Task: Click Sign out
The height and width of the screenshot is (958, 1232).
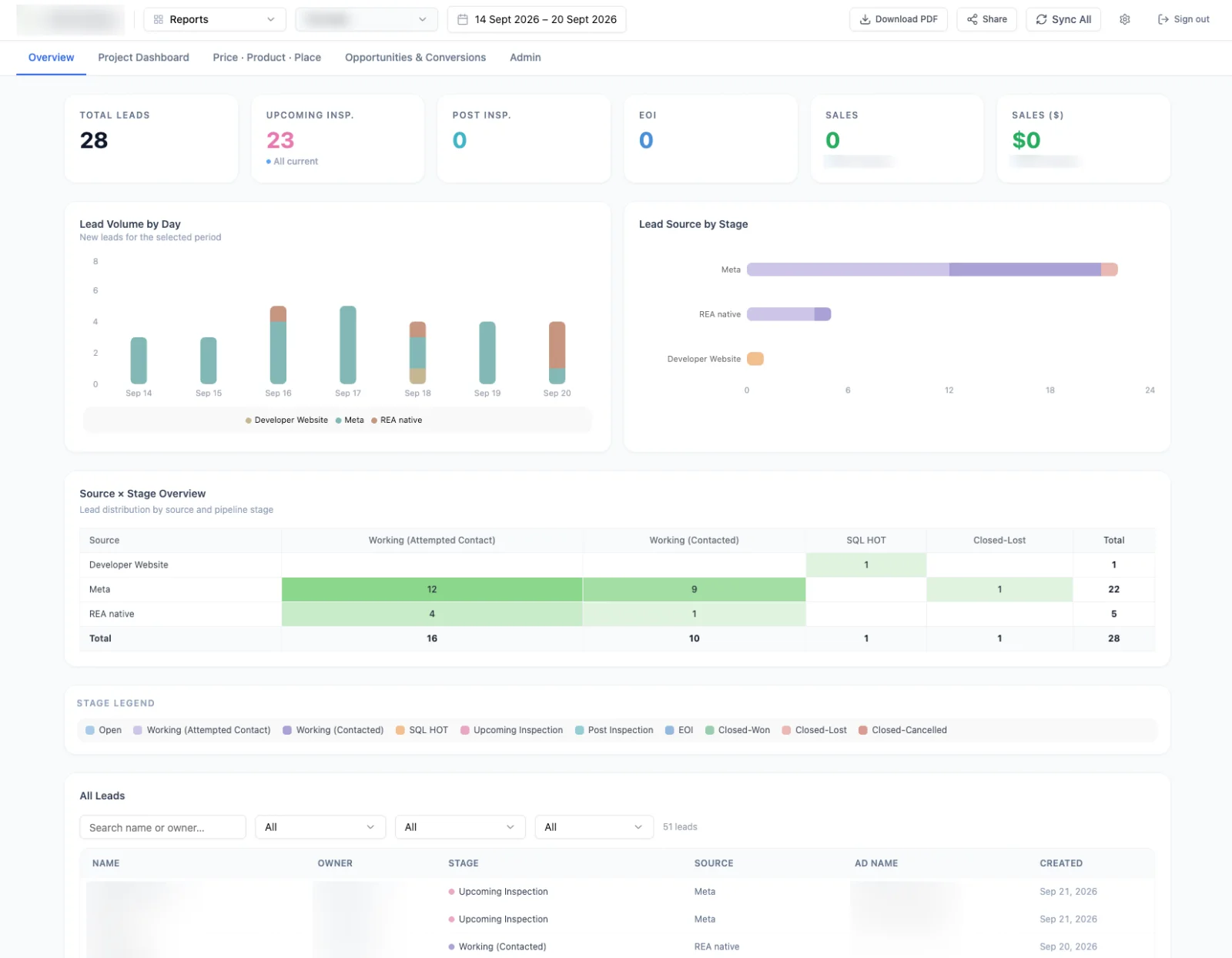Action: (1183, 19)
